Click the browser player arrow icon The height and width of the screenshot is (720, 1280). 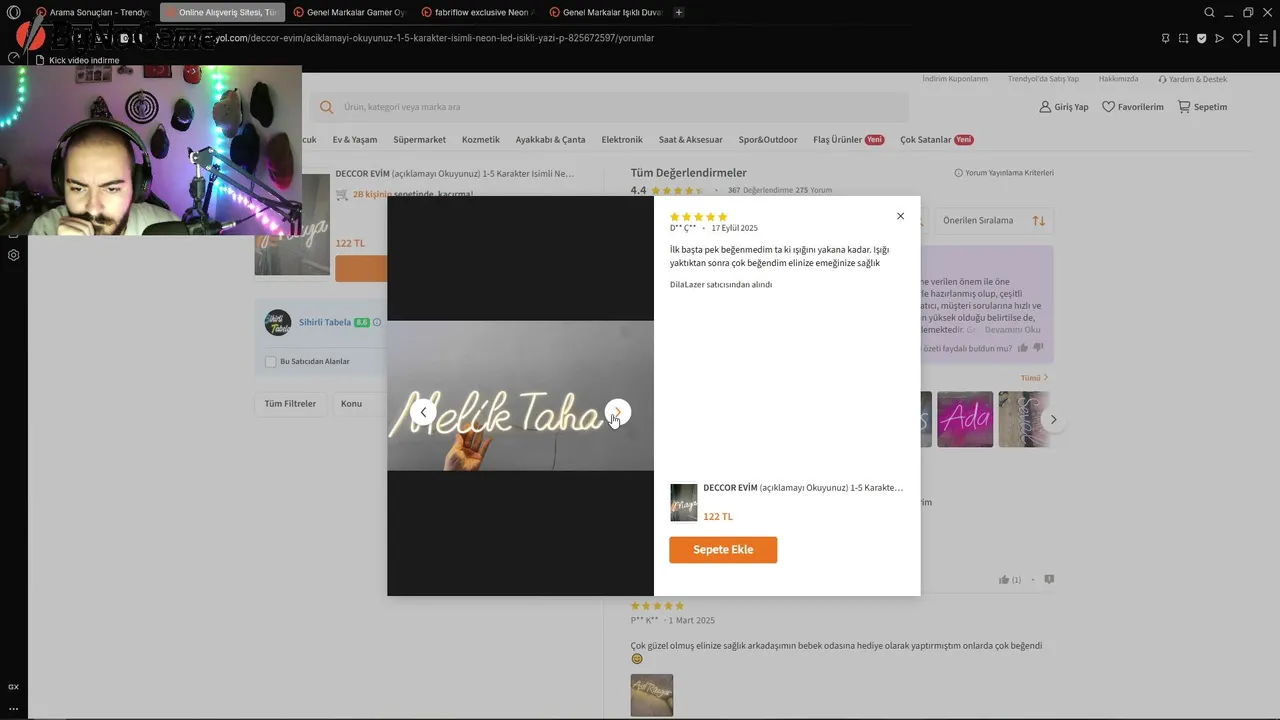[1219, 38]
